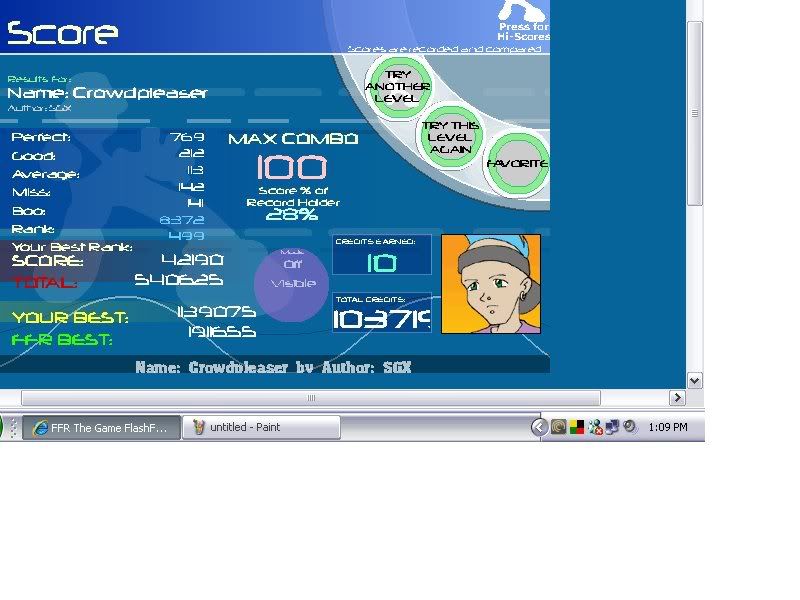Screen dimensions: 800x600
Task: Switch to the FFR The Game taskbar window
Action: pyautogui.click(x=100, y=427)
